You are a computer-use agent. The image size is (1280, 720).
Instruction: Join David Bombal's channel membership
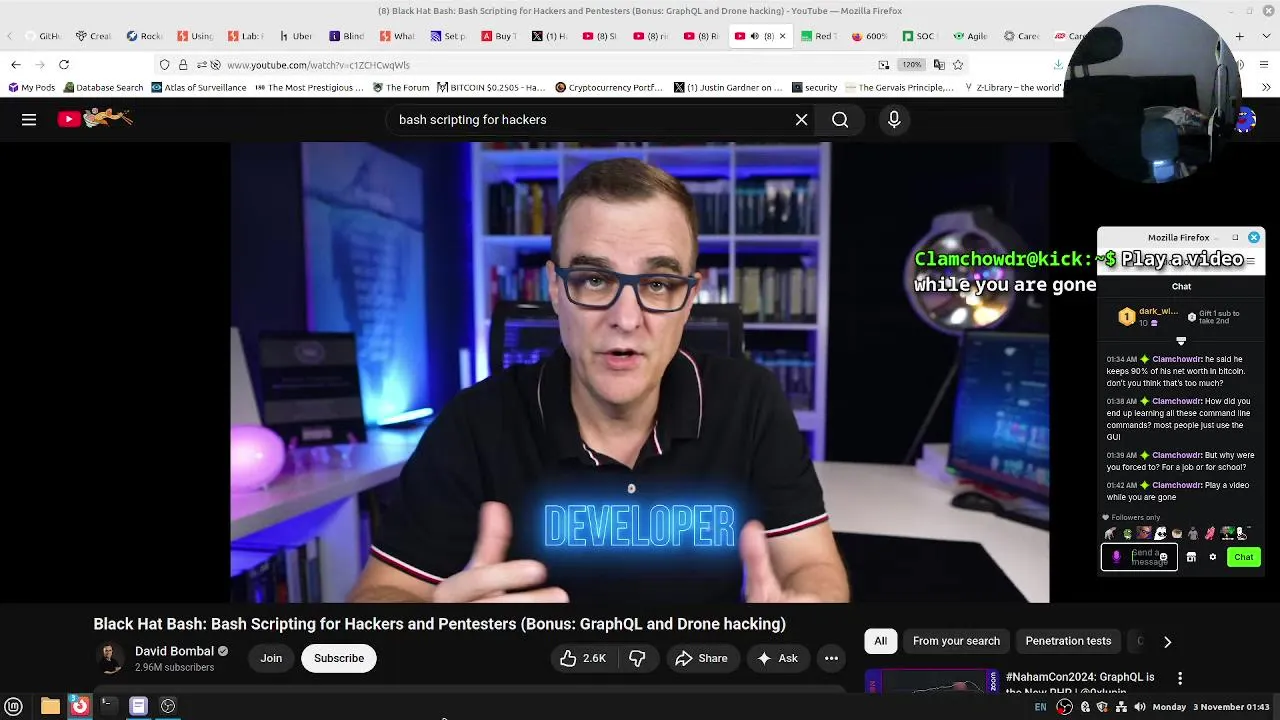[x=271, y=658]
